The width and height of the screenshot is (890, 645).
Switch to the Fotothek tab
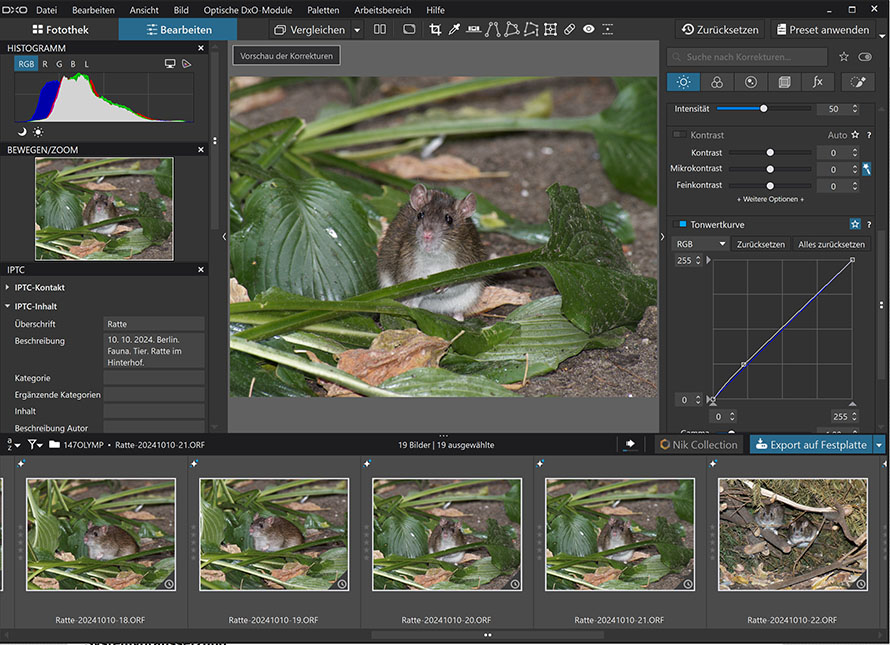[59, 30]
